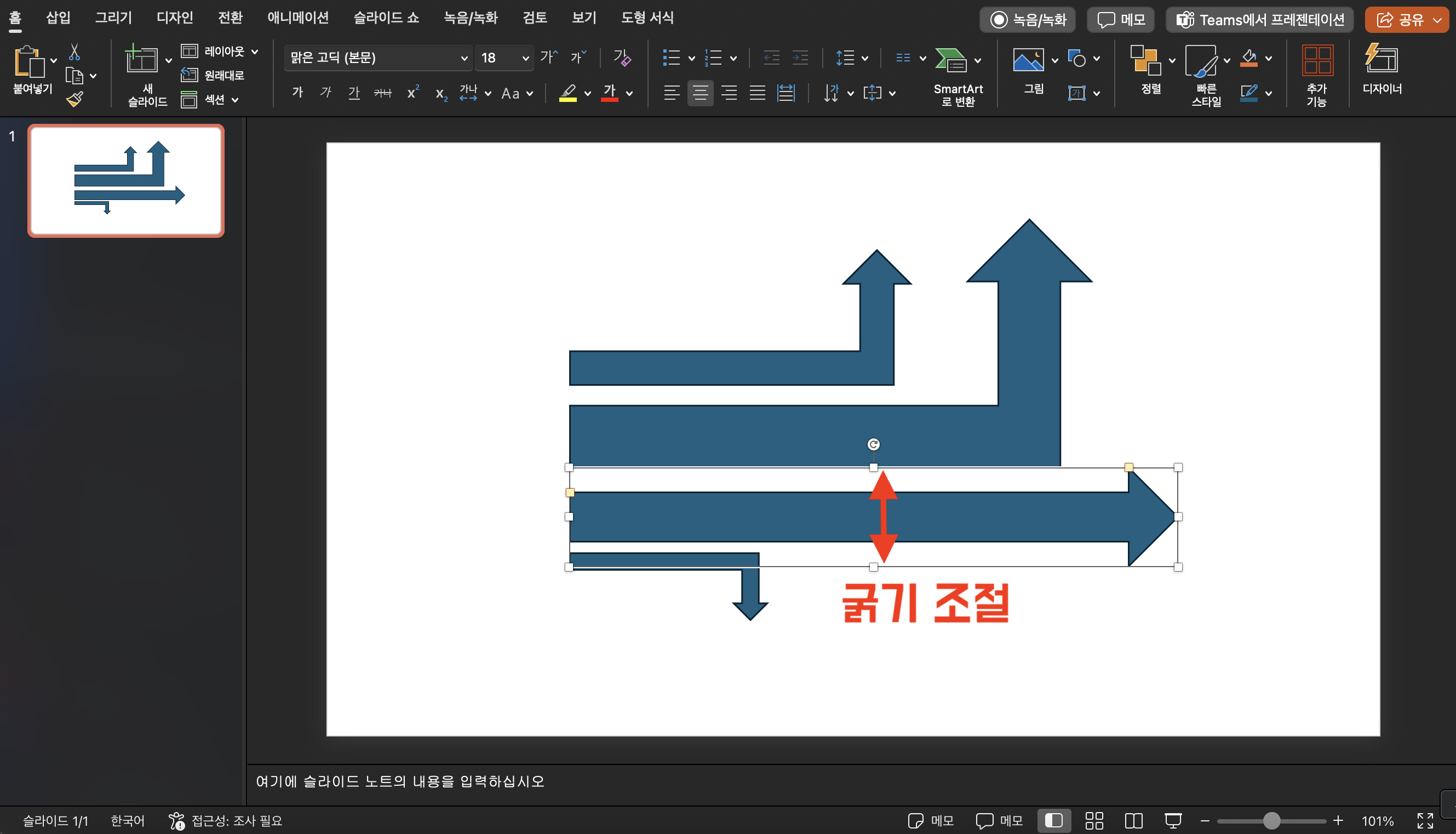This screenshot has width=1456, height=834.
Task: Switch to Slide Sorter view icon
Action: tap(1094, 820)
